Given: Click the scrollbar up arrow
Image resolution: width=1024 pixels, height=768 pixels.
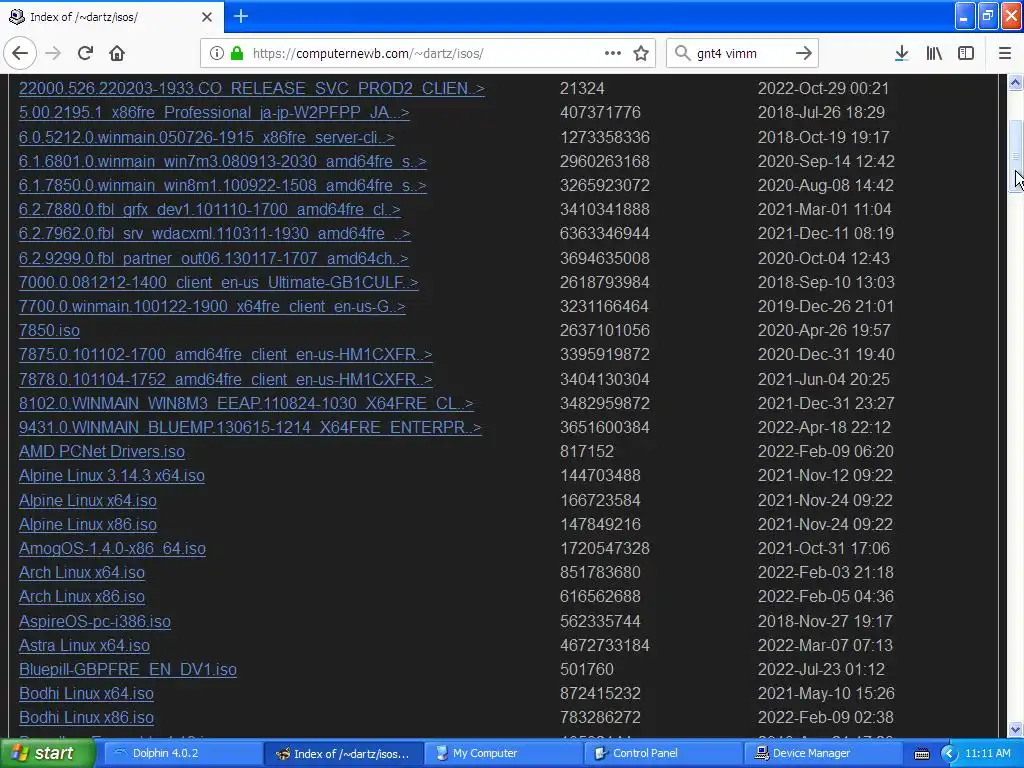Looking at the screenshot, I should [1016, 82].
